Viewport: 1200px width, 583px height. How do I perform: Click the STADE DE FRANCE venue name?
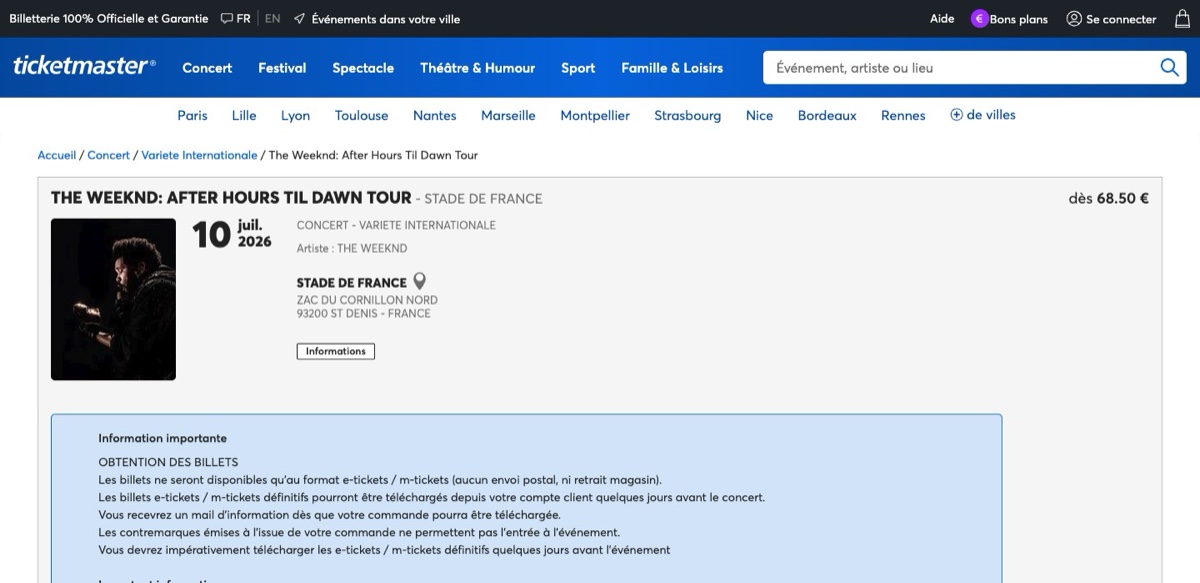(351, 283)
